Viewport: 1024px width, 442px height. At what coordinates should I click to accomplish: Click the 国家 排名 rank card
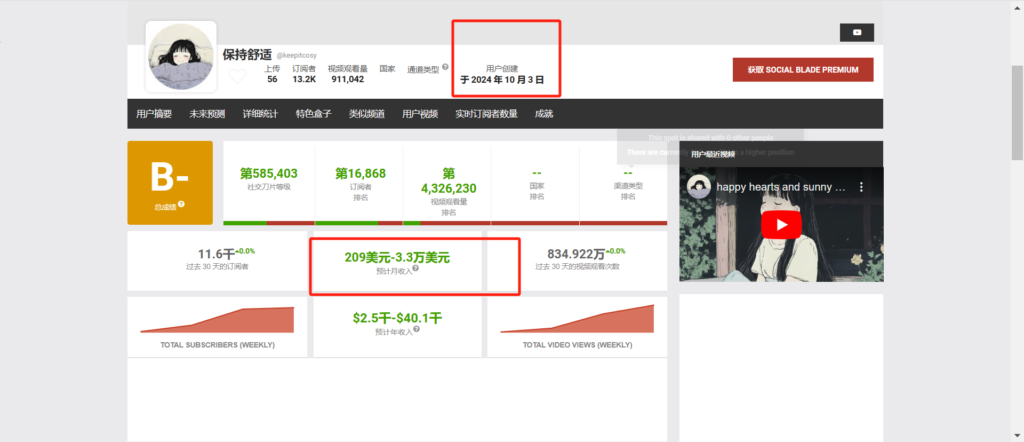[536, 183]
